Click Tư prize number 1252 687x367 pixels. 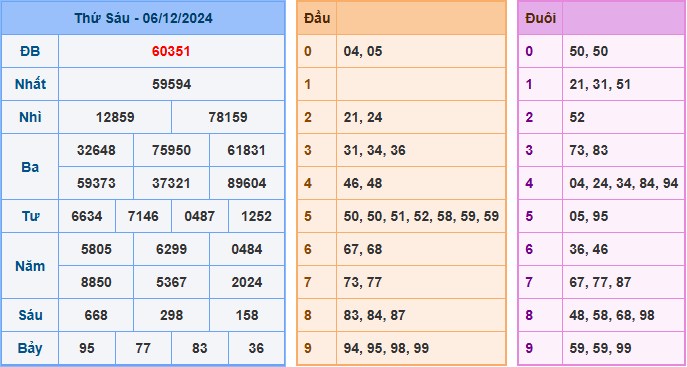256,216
